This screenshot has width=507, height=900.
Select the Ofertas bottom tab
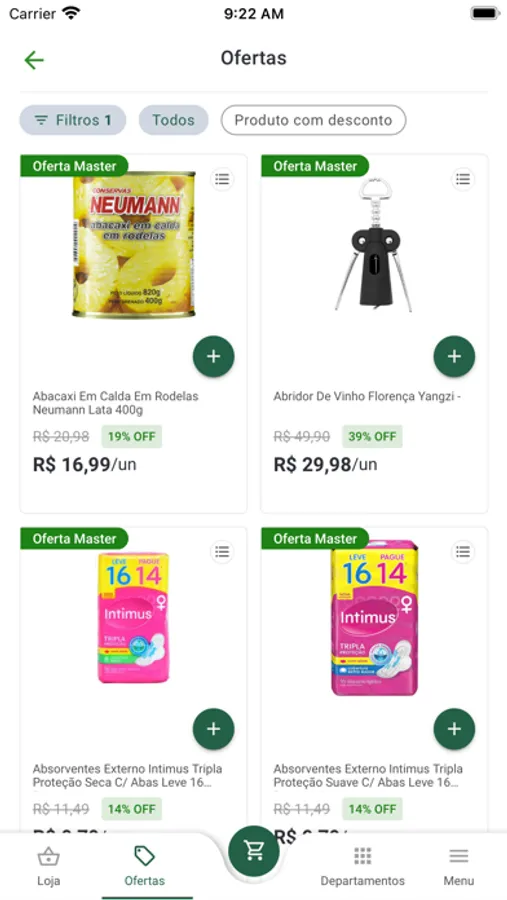coord(145,866)
